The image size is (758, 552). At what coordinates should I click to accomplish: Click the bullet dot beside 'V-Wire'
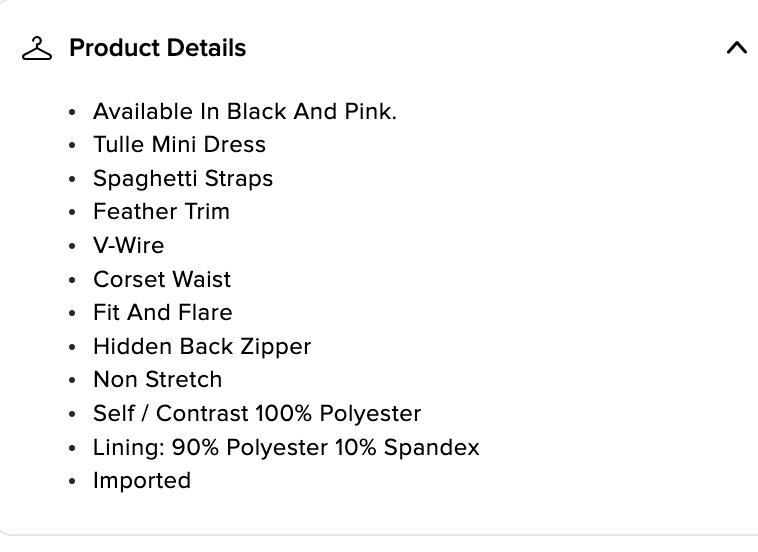click(72, 246)
